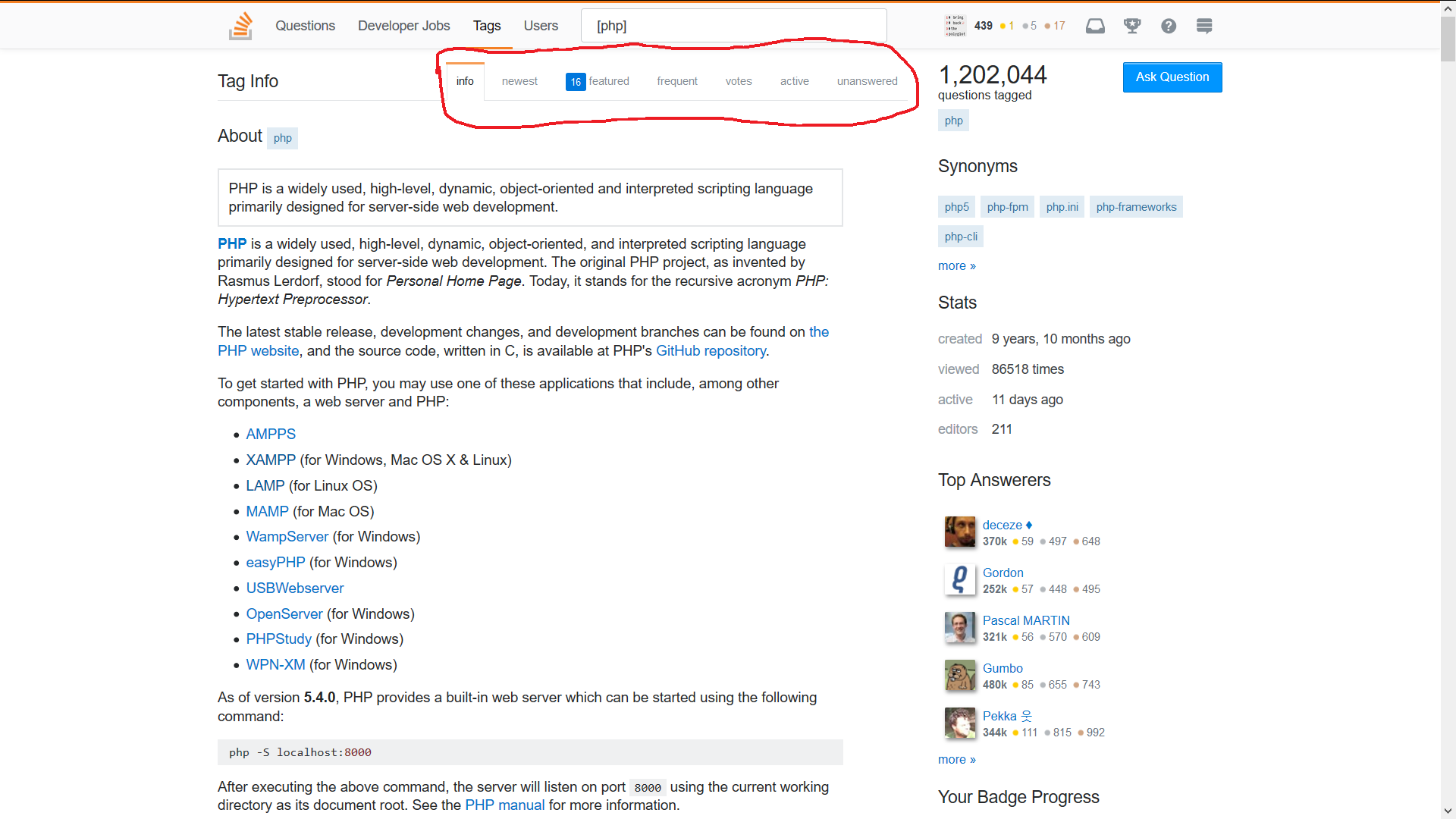Click the search box containing [php]
This screenshot has width=1456, height=819.
(x=734, y=26)
